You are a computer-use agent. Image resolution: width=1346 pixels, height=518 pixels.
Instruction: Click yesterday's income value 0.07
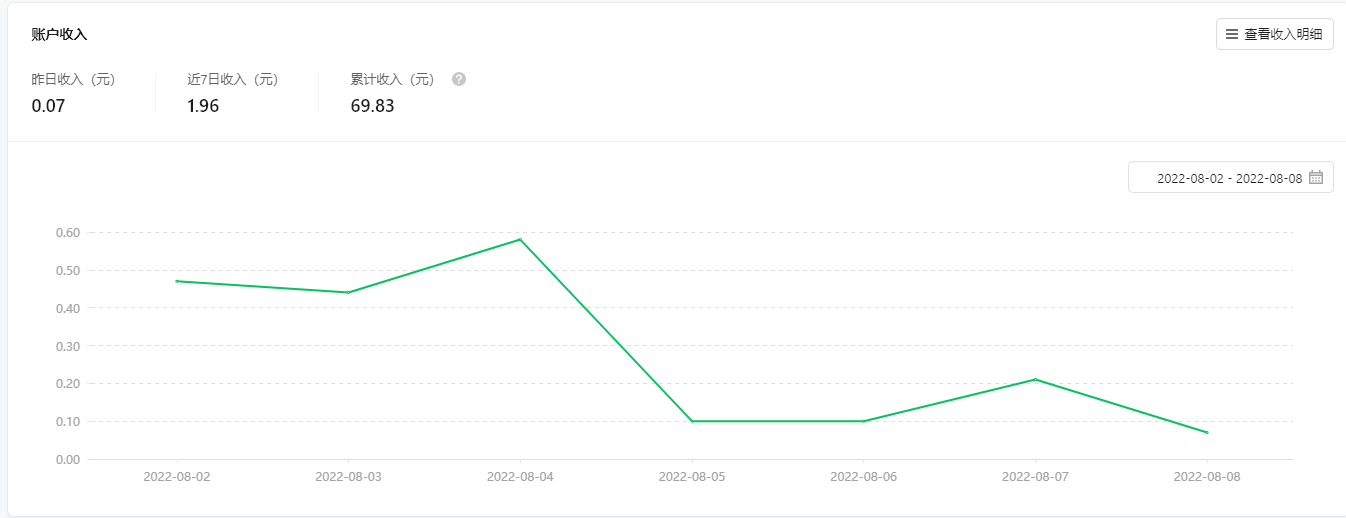[48, 106]
